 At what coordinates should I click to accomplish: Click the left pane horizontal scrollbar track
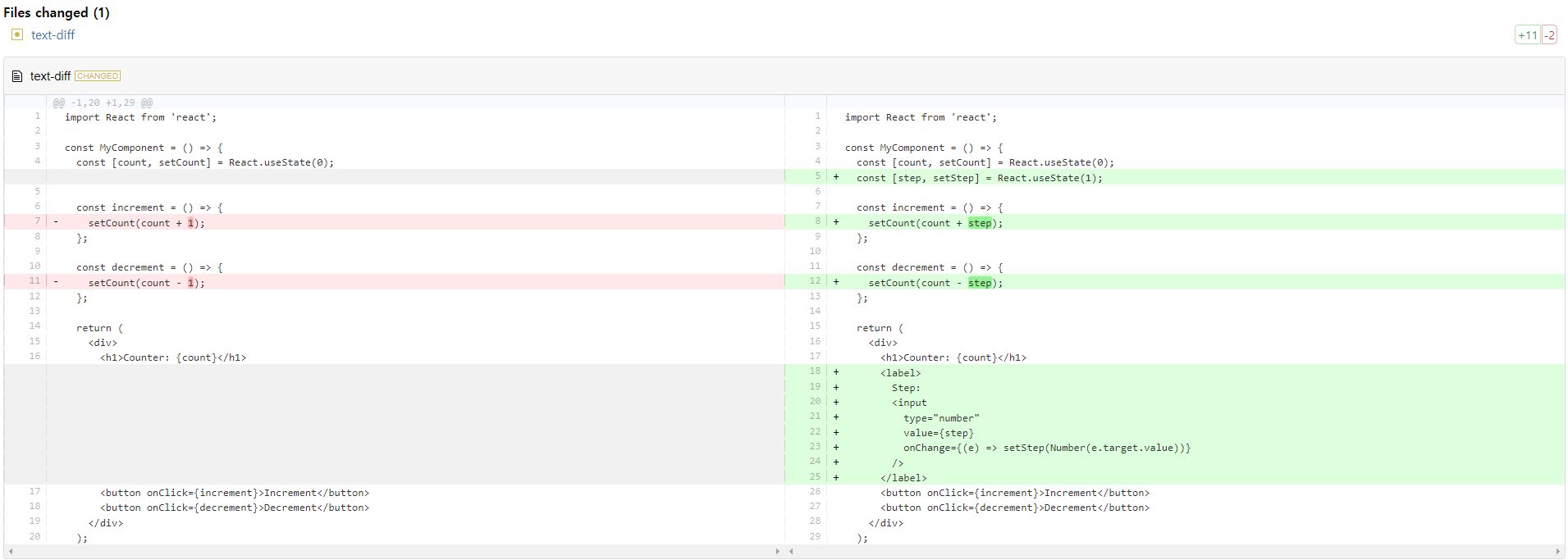pos(394,552)
